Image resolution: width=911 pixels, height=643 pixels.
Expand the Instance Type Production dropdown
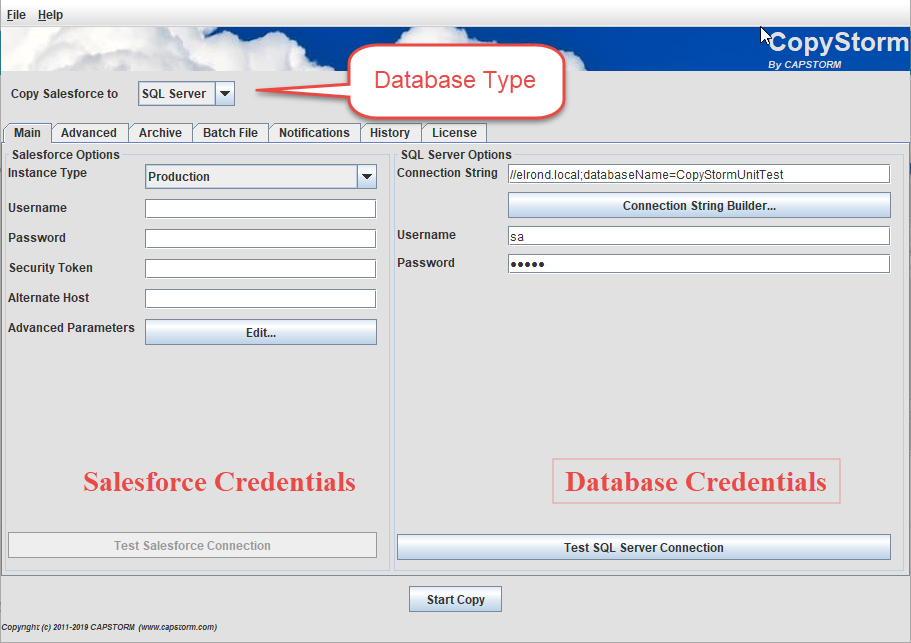click(261, 177)
